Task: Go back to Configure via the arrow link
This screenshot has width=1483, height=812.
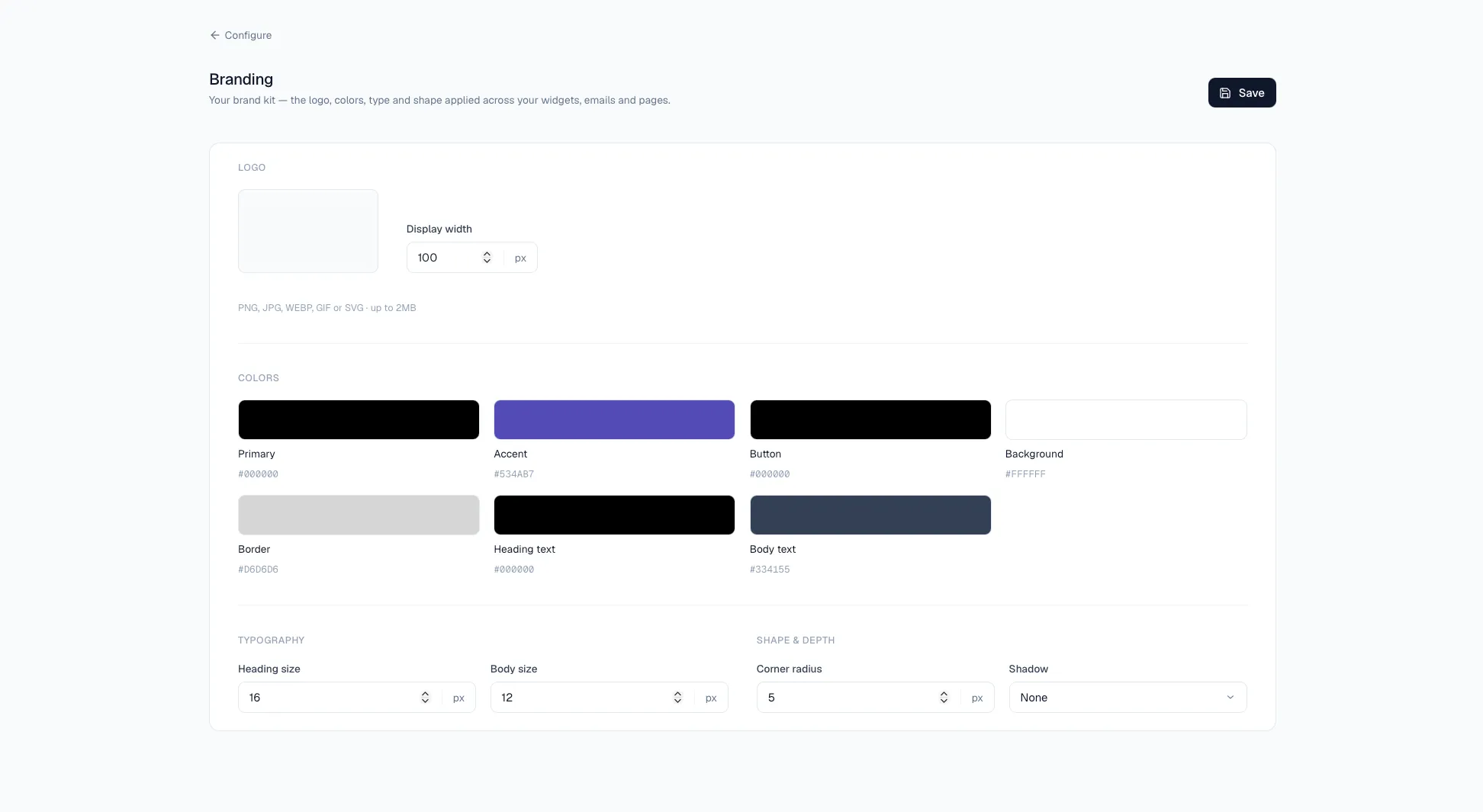Action: 240,35
